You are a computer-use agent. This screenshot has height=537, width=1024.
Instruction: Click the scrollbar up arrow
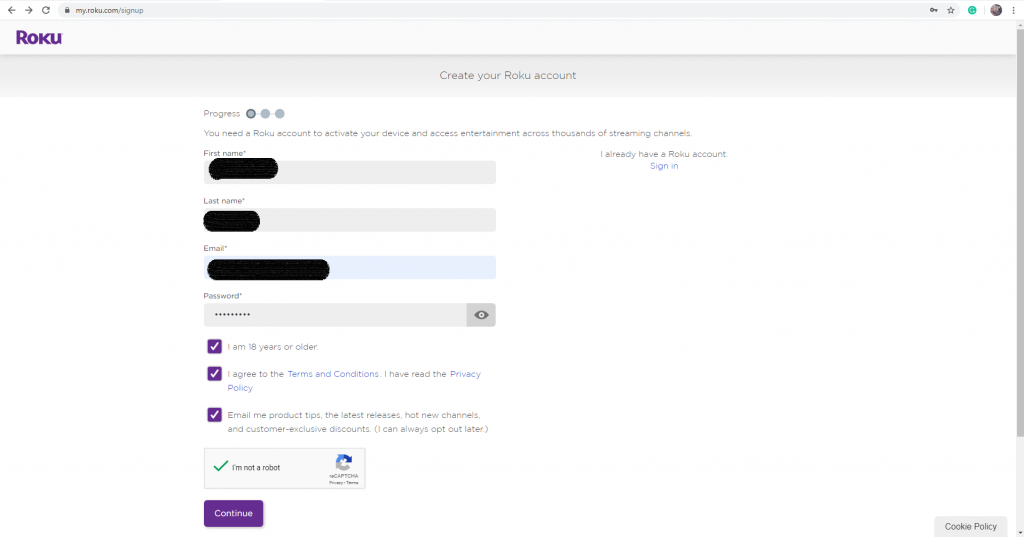[1020, 25]
